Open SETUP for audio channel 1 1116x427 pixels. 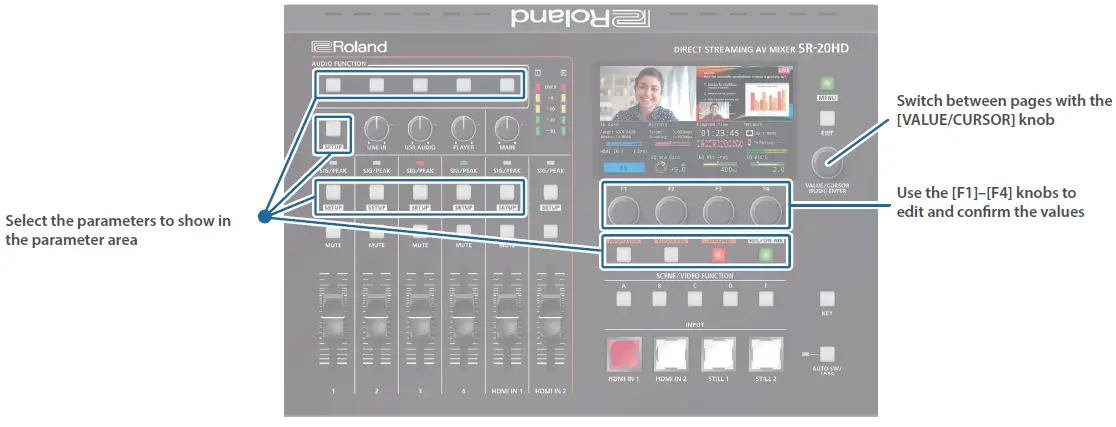pyautogui.click(x=334, y=191)
